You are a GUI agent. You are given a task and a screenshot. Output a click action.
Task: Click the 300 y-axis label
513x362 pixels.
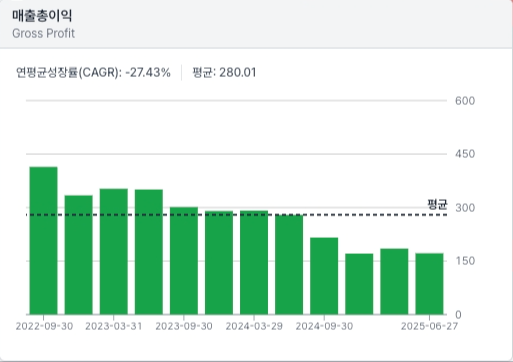coord(465,208)
